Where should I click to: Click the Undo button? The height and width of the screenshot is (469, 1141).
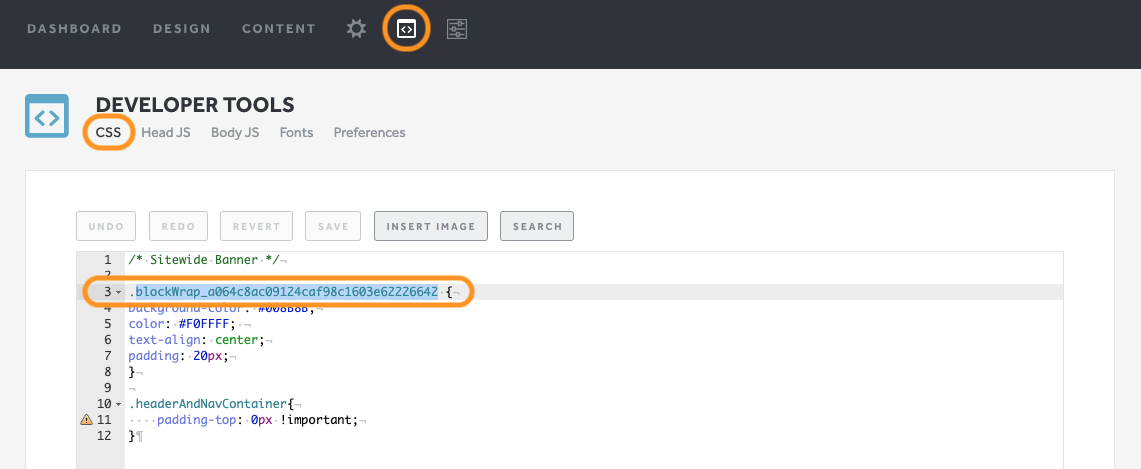pos(105,226)
